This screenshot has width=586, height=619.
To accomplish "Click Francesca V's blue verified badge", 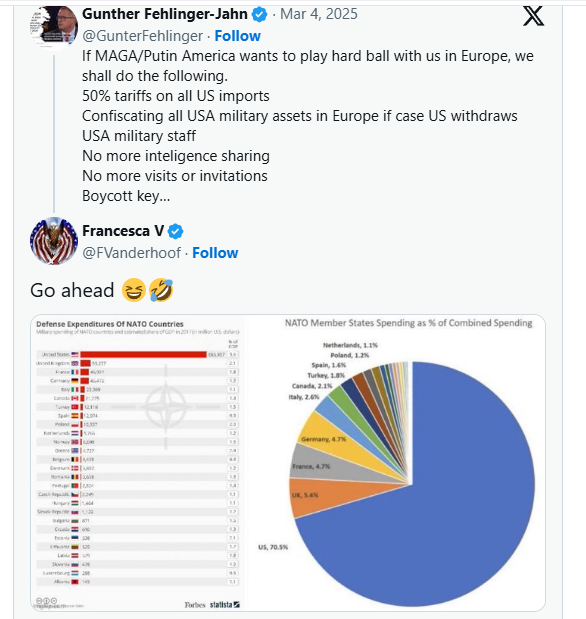I will (x=175, y=231).
